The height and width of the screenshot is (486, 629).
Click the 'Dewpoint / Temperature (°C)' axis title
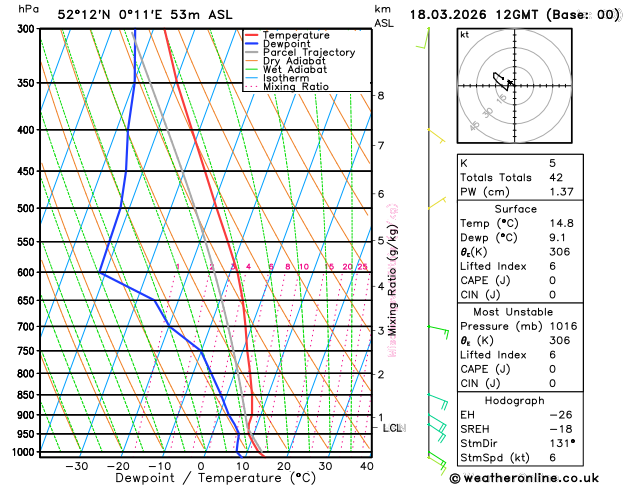click(215, 478)
